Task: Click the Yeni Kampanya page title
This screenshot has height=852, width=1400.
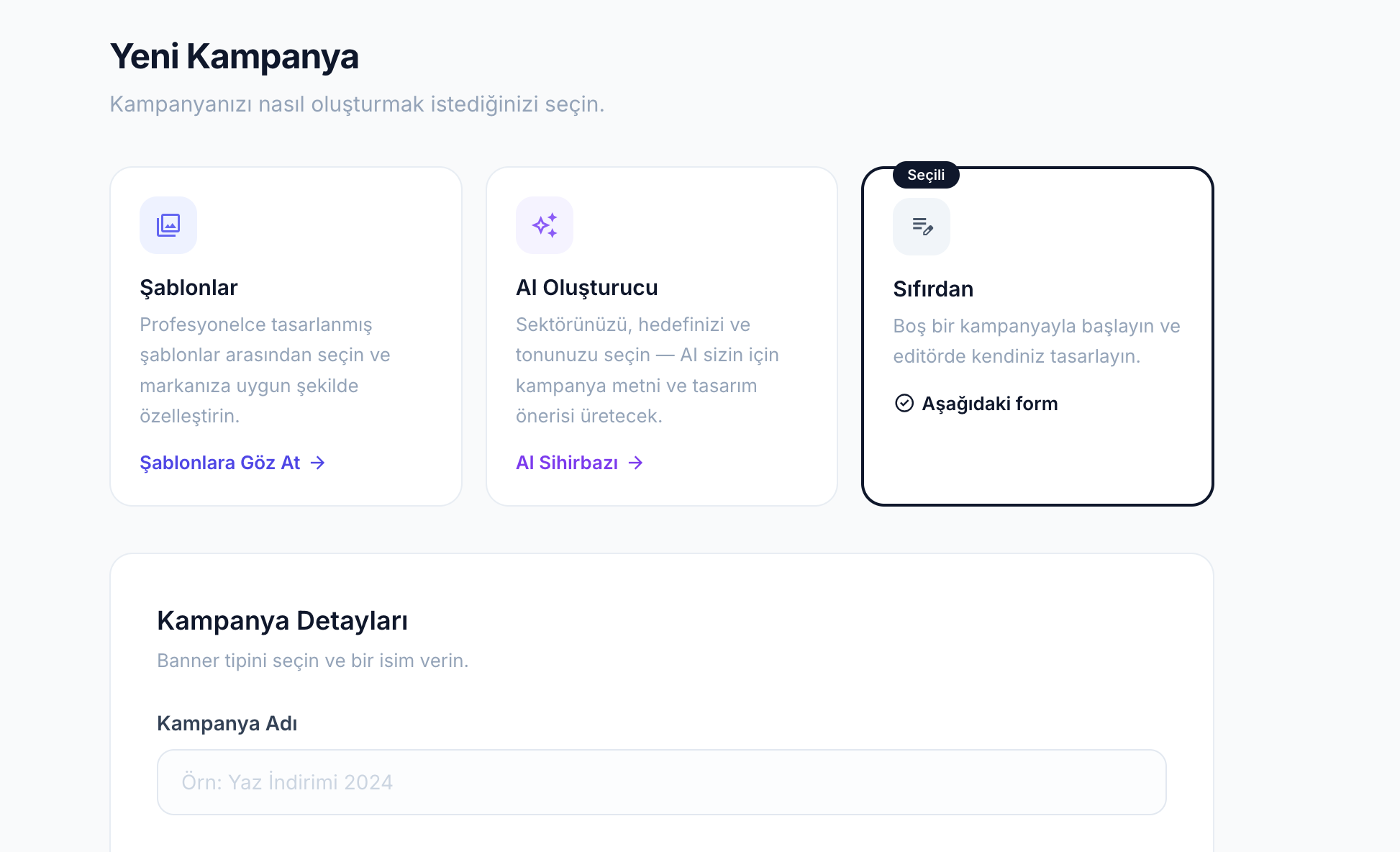Action: 235,56
